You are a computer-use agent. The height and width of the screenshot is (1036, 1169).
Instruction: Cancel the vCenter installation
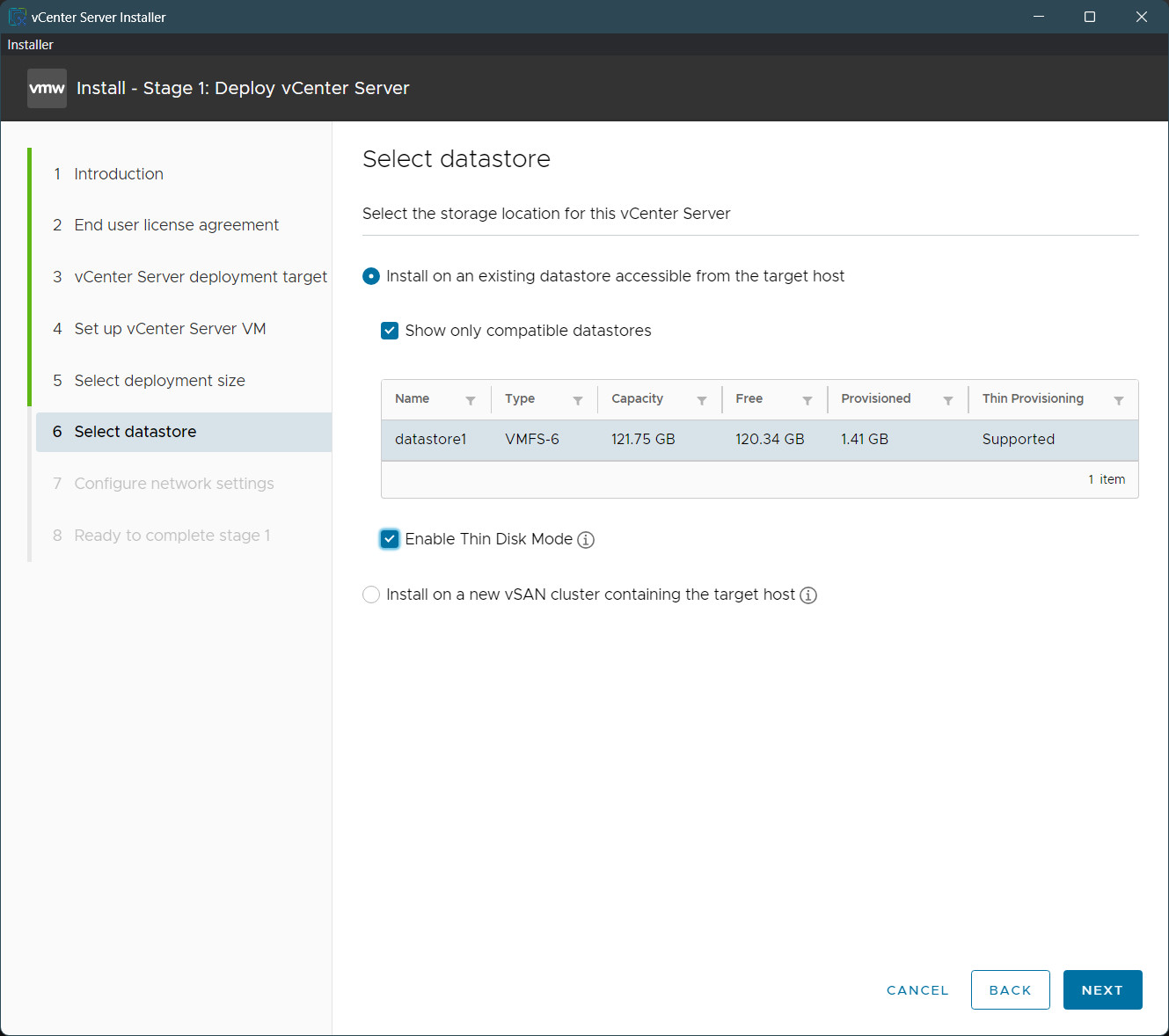(917, 989)
